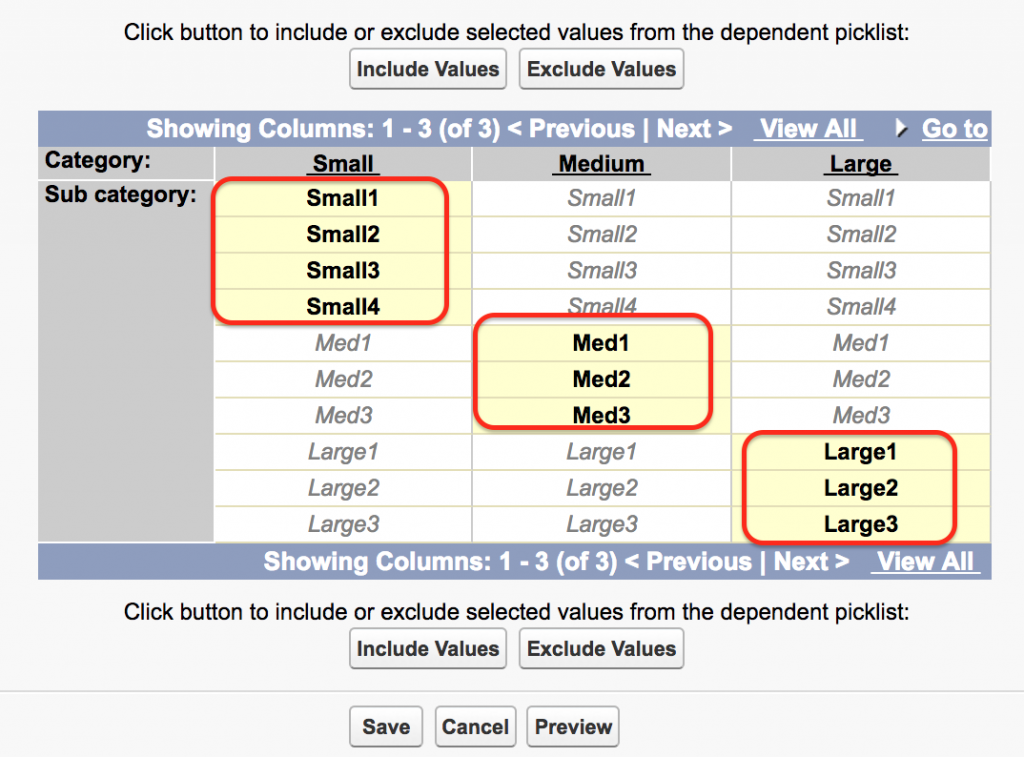Select Med3 in the Medium column
Viewport: 1024px width, 757px height.
click(601, 415)
